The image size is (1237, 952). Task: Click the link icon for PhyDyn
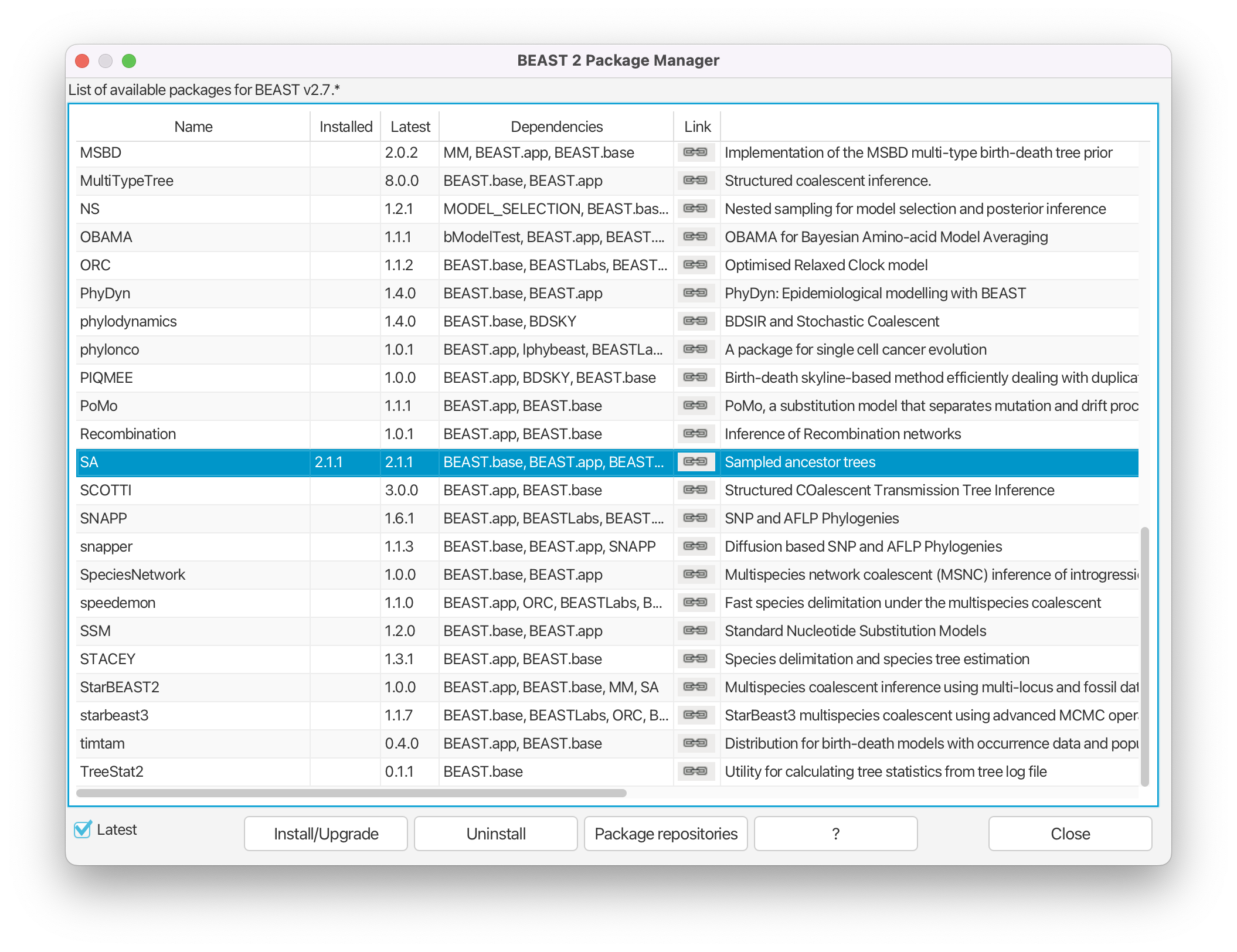[695, 293]
